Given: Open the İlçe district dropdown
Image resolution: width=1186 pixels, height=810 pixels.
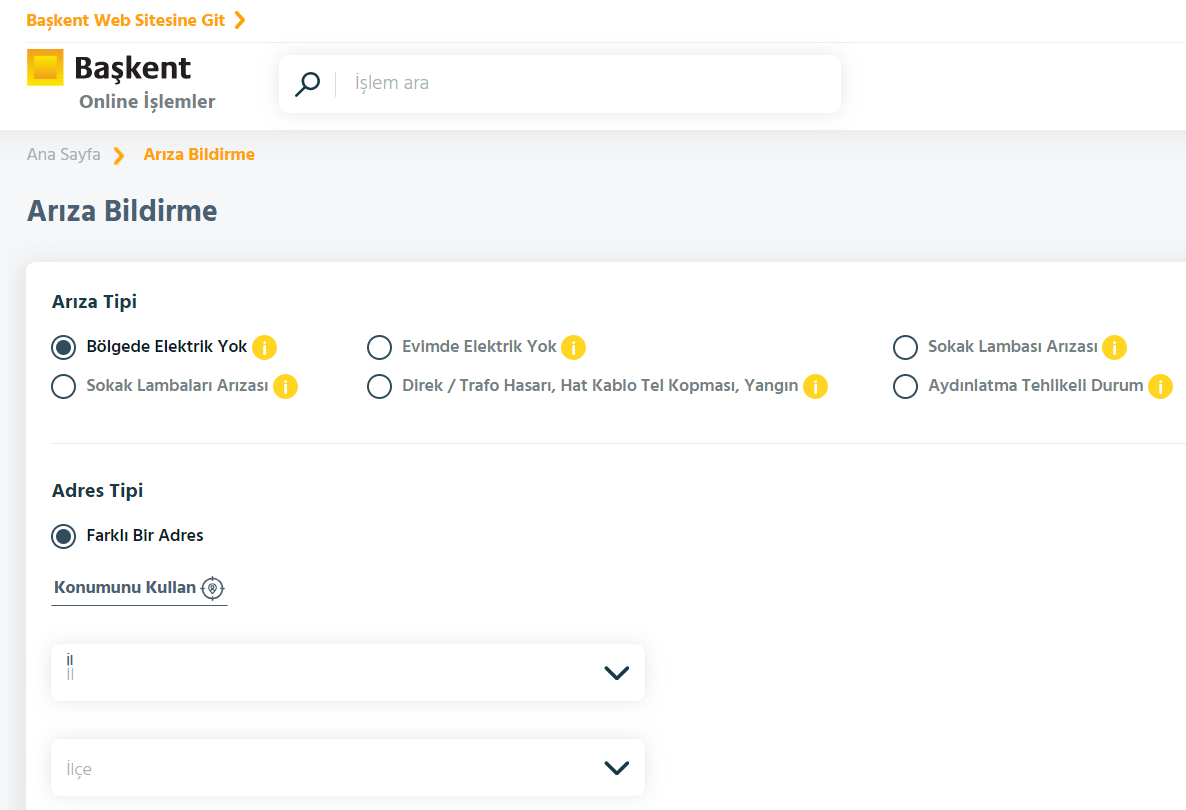Looking at the screenshot, I should click(347, 768).
